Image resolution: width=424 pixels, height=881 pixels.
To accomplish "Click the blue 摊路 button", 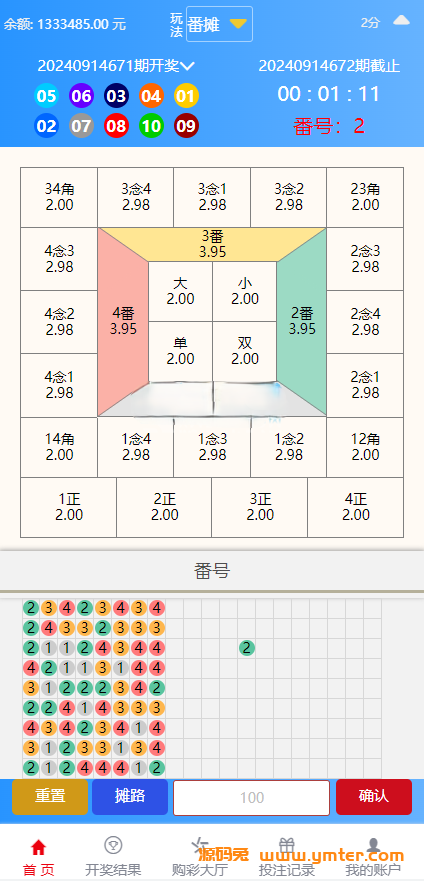I will click(130, 796).
